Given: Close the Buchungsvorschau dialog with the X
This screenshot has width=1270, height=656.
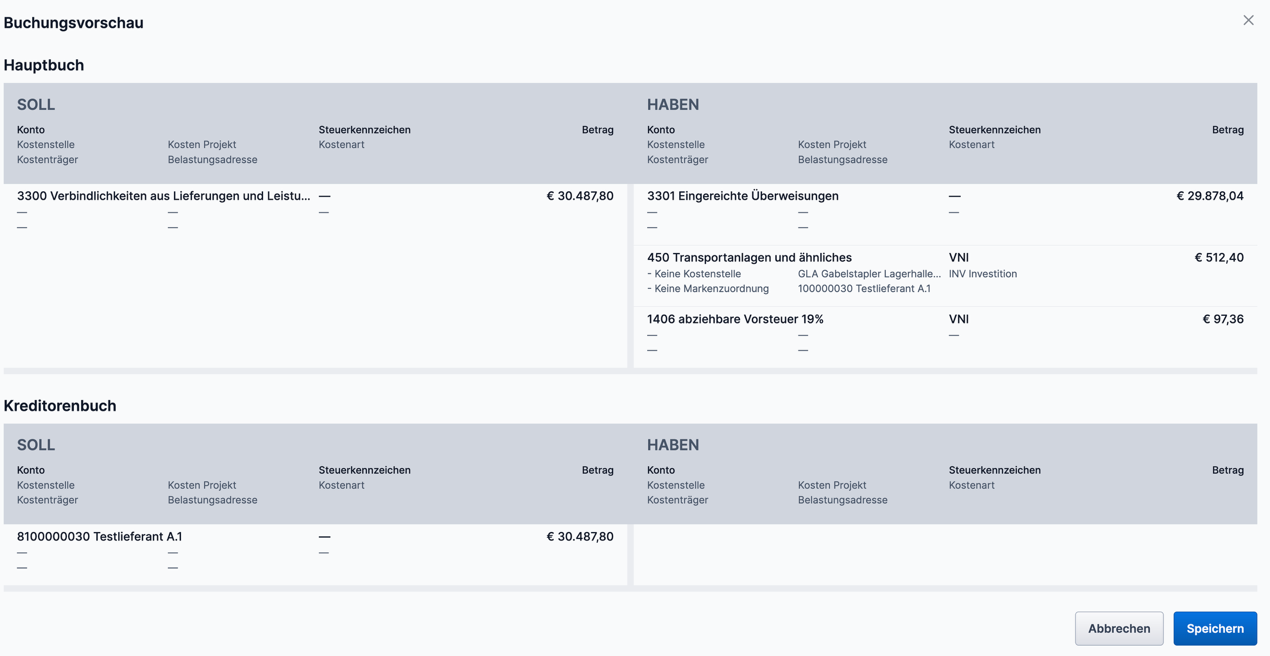Looking at the screenshot, I should click(1248, 20).
